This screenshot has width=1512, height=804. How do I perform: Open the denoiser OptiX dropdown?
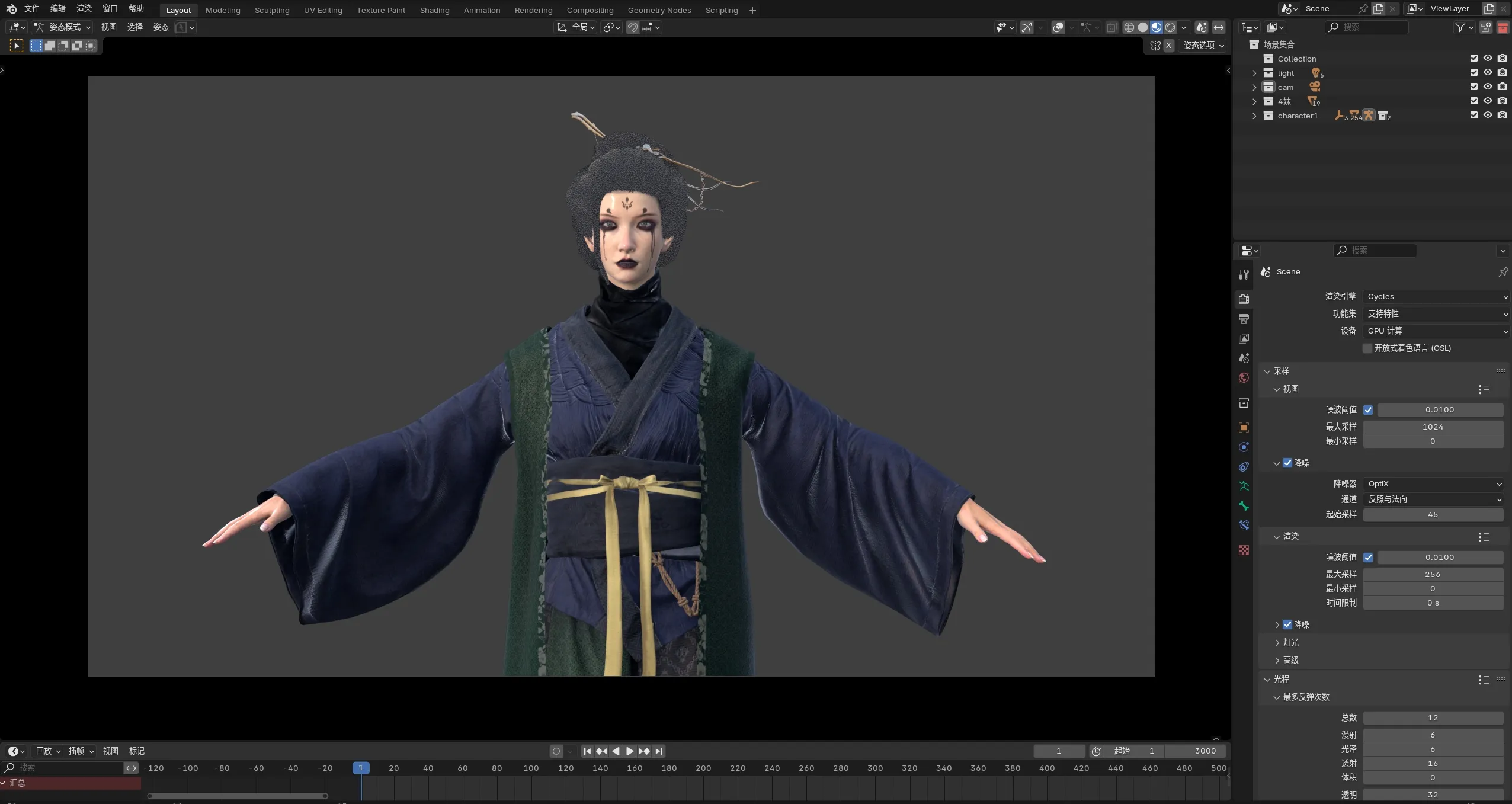coord(1433,484)
